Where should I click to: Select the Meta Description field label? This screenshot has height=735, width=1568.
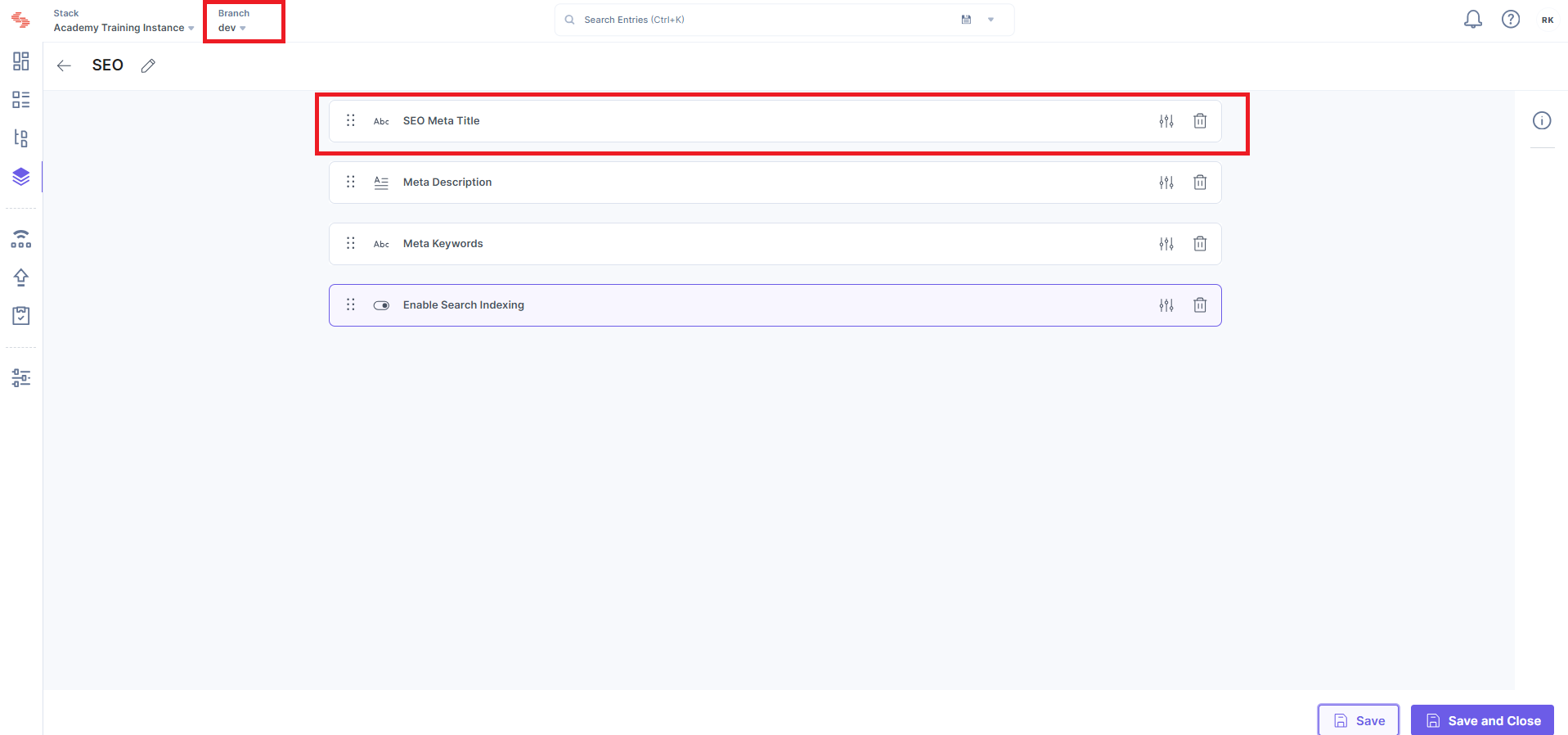(447, 183)
